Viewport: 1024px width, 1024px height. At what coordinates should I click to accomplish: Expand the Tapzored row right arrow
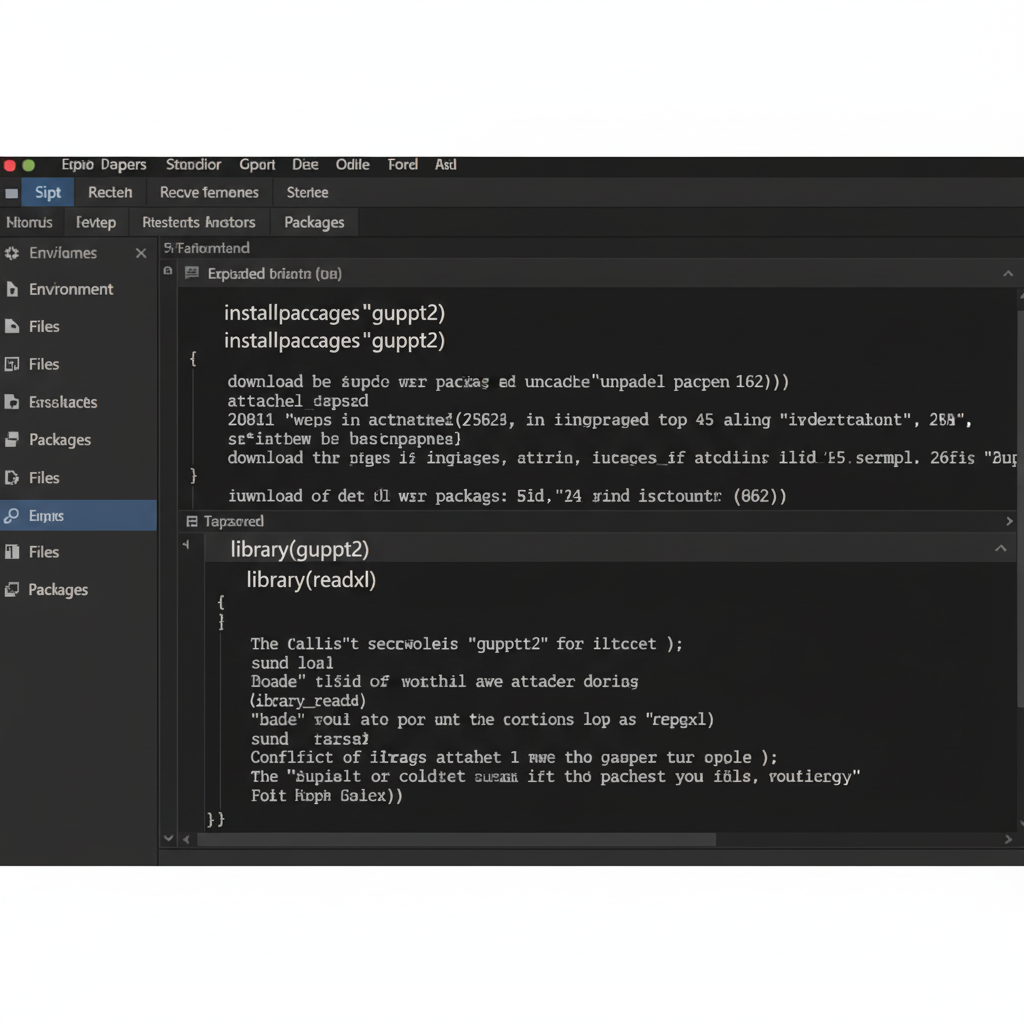[x=1008, y=521]
